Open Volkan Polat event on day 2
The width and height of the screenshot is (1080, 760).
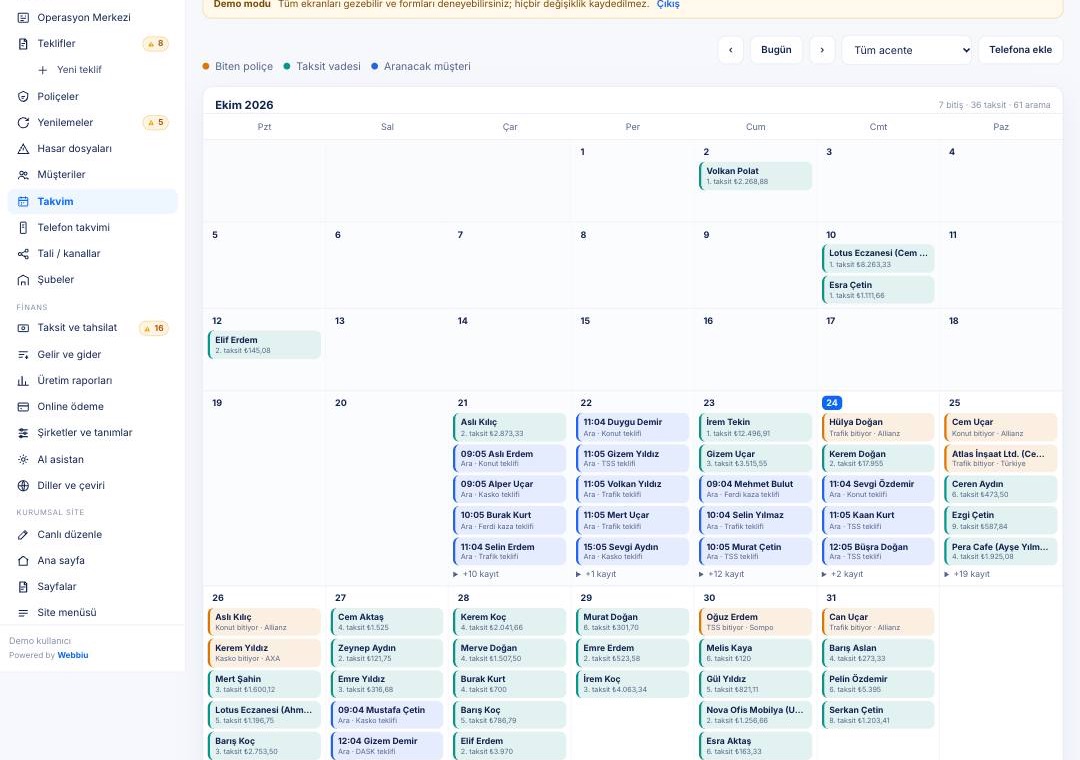tap(756, 176)
